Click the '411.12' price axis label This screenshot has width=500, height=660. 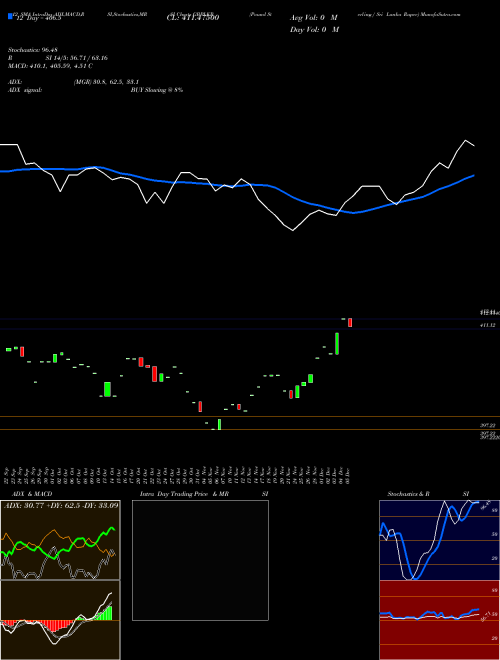[x=488, y=325]
